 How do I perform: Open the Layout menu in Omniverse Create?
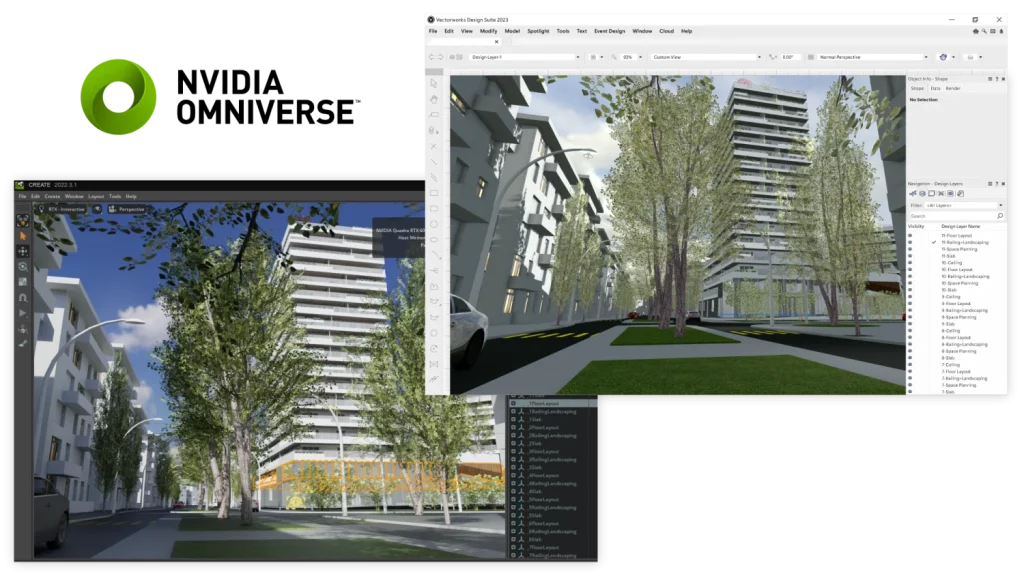click(x=96, y=197)
